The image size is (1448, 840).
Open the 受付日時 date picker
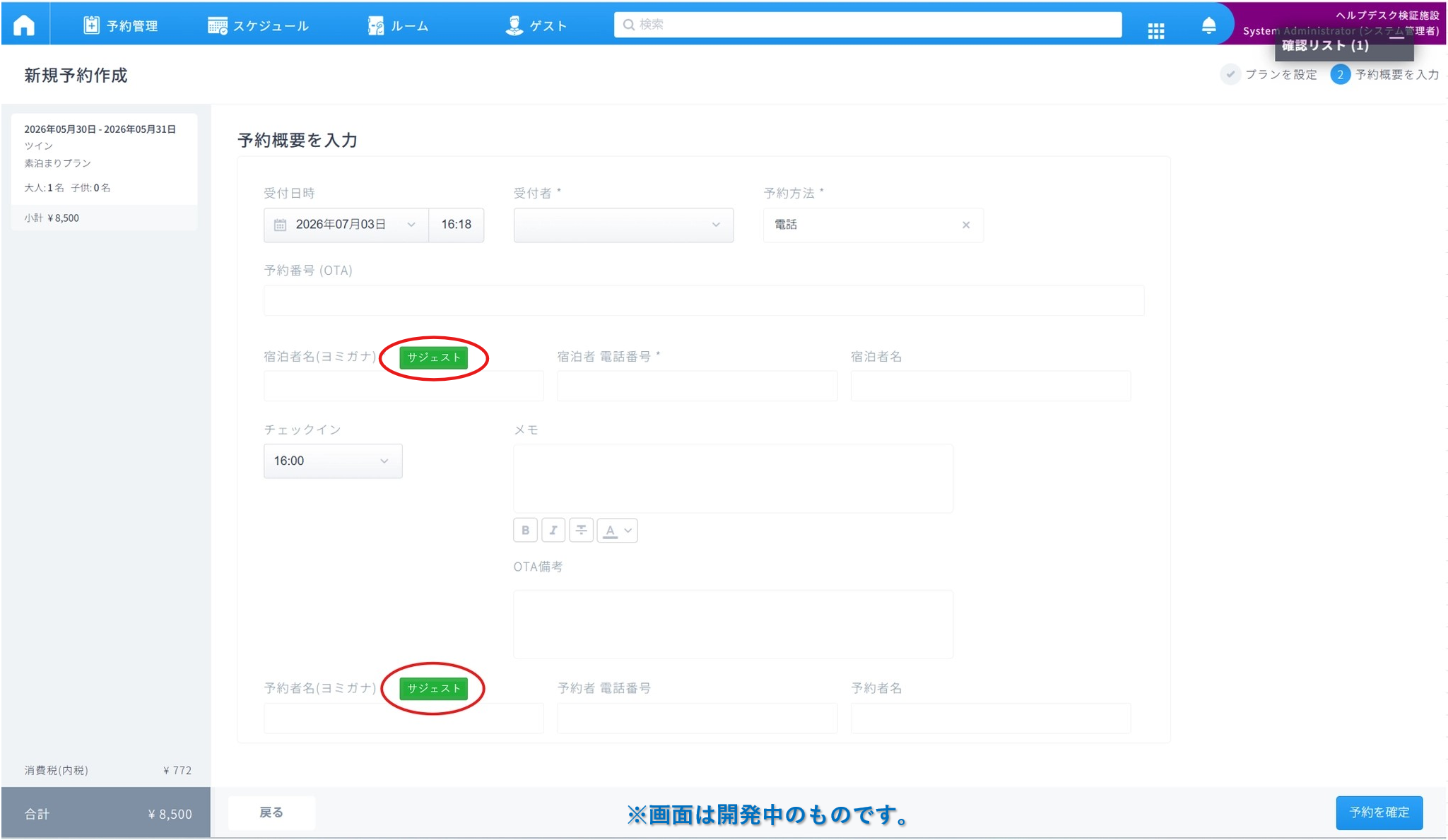(x=346, y=225)
